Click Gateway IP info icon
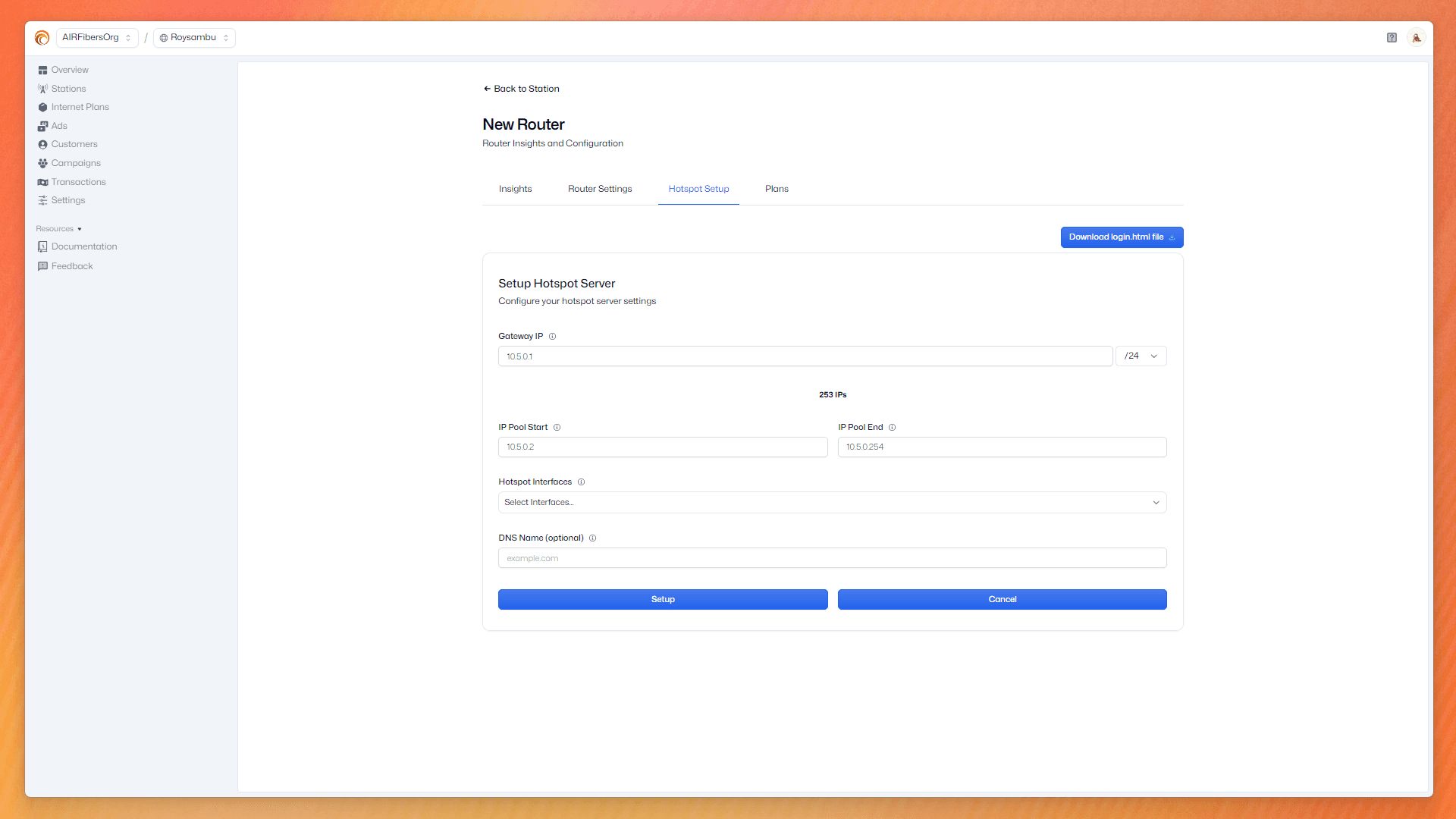 552,336
